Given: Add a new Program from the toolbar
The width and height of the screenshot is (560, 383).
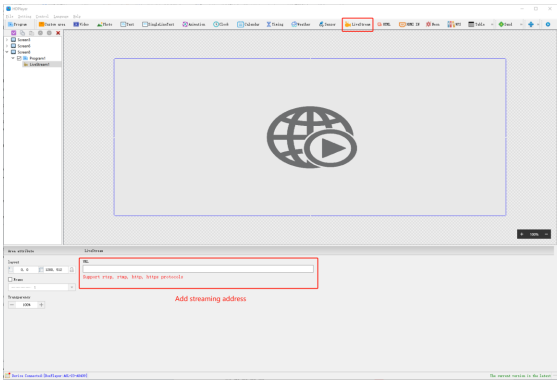Looking at the screenshot, I should [18, 24].
